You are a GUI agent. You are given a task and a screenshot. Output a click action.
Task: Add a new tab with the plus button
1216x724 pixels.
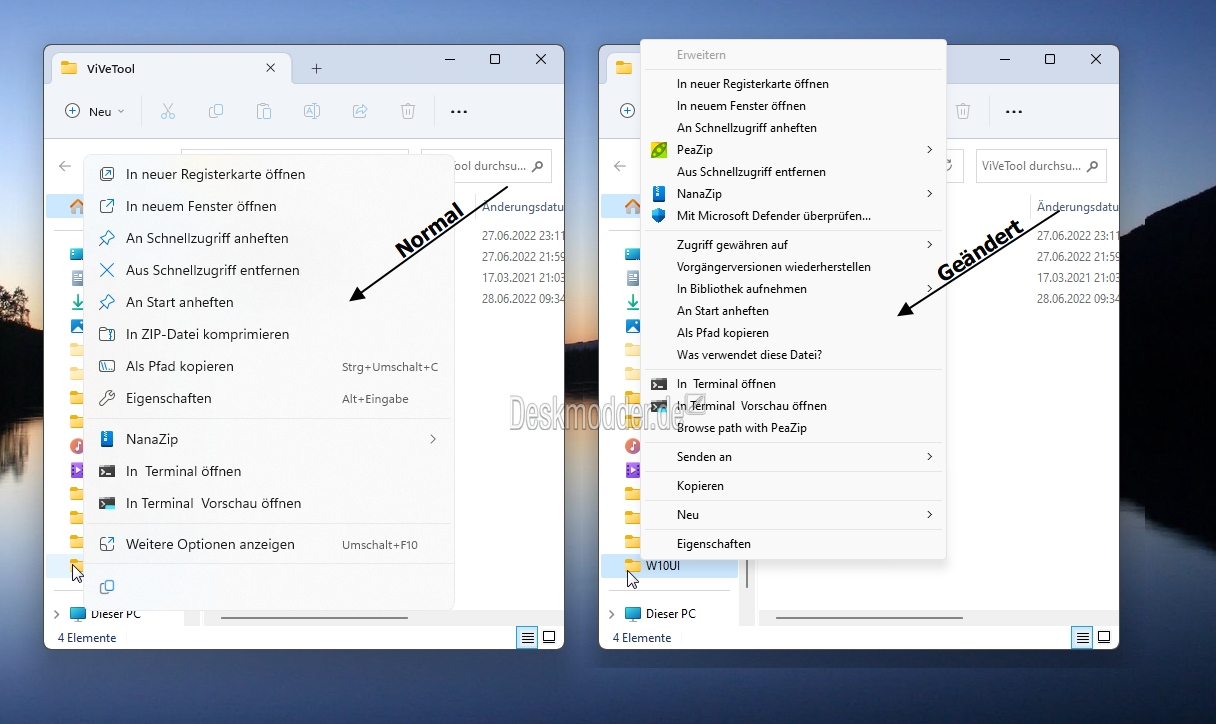pyautogui.click(x=316, y=69)
